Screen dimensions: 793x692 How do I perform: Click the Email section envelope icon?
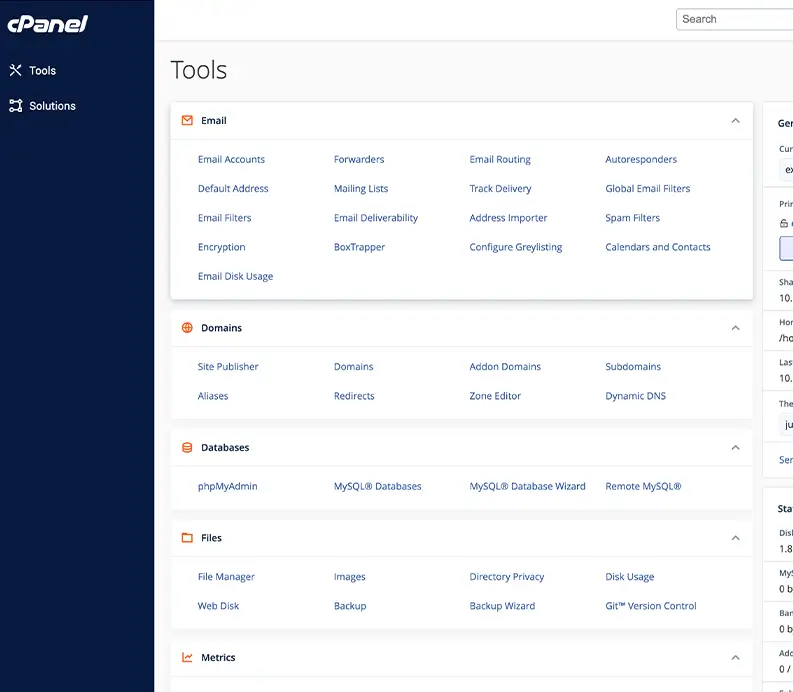coord(187,120)
